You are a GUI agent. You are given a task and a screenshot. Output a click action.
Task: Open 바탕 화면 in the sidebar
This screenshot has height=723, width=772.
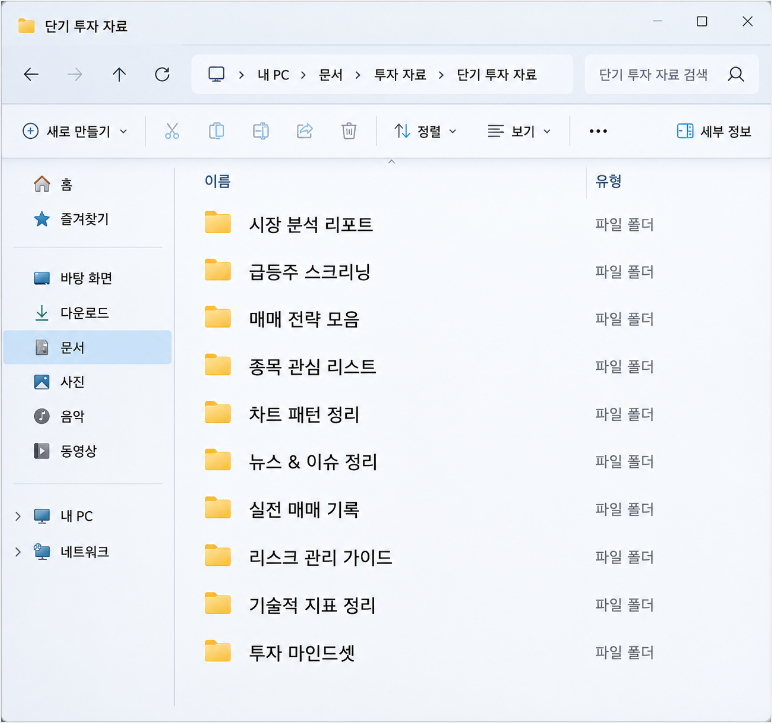[73, 278]
